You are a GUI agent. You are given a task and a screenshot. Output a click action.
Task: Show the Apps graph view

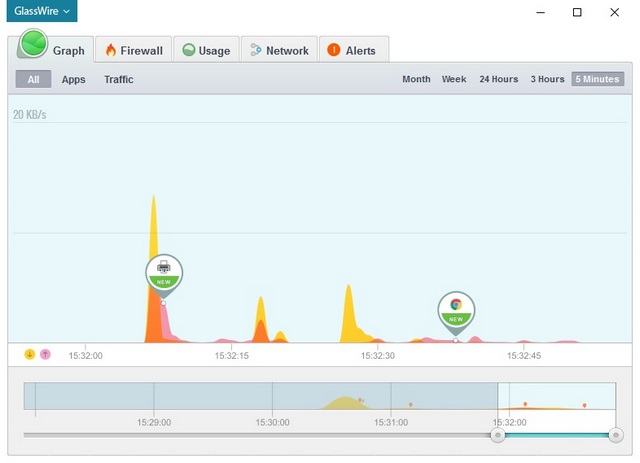tap(73, 79)
